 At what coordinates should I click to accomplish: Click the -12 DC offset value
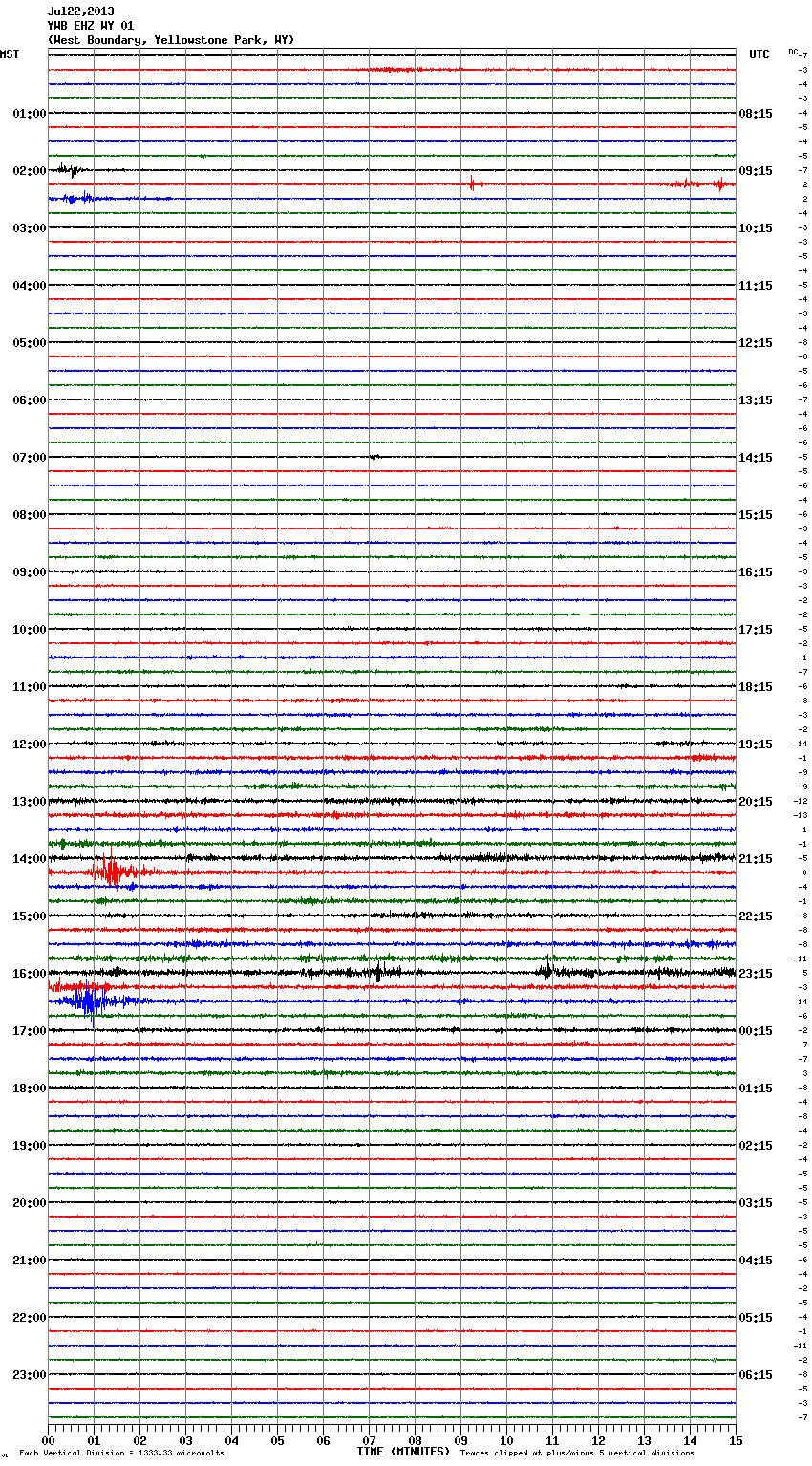(801, 801)
